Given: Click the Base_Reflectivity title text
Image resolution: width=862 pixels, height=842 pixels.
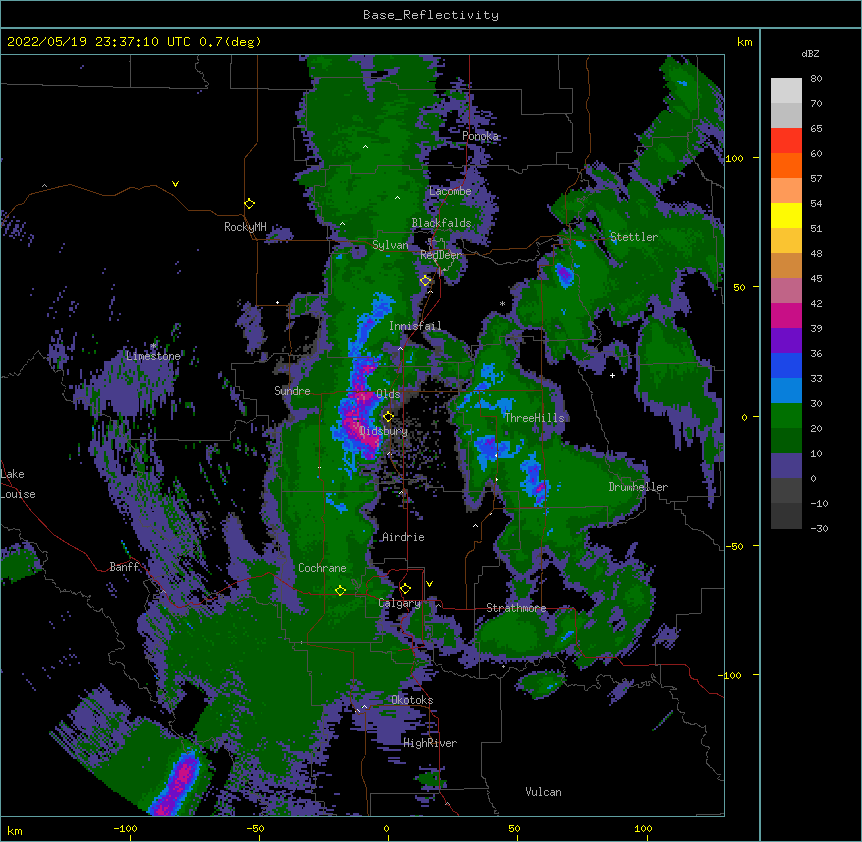Looking at the screenshot, I should point(431,15).
